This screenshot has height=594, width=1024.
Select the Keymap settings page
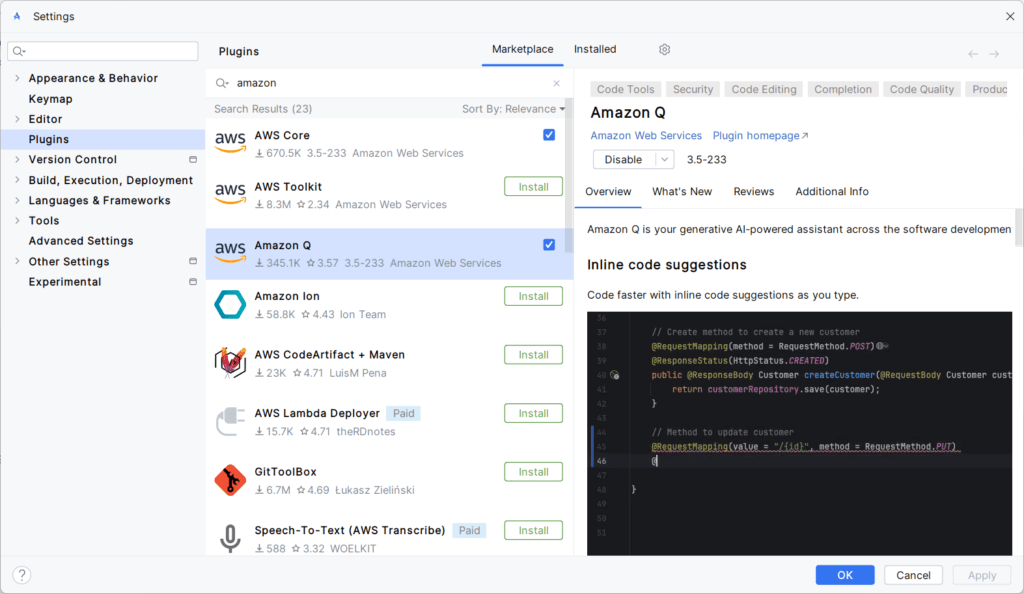point(50,99)
